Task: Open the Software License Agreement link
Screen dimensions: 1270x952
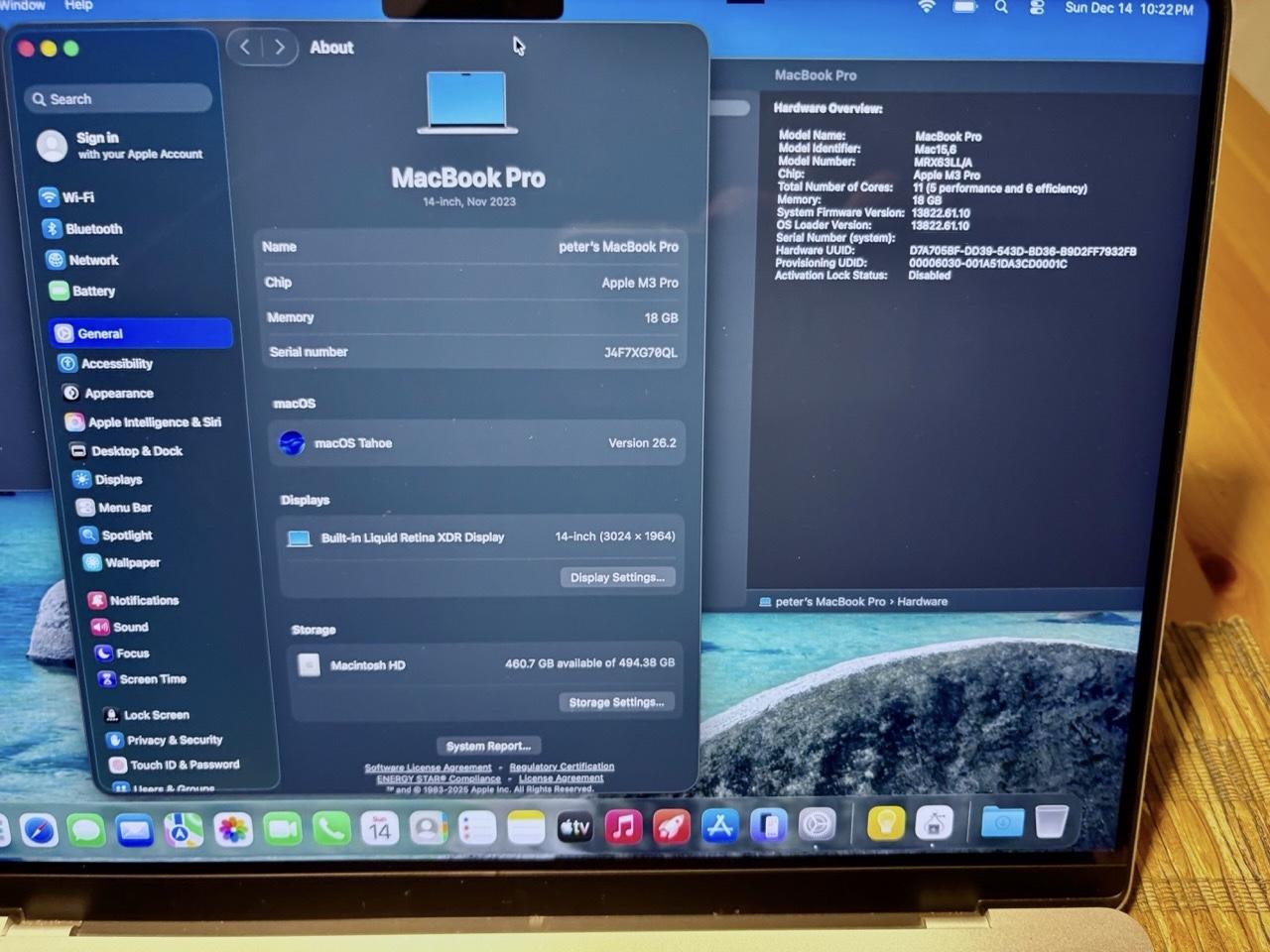Action: coord(428,768)
